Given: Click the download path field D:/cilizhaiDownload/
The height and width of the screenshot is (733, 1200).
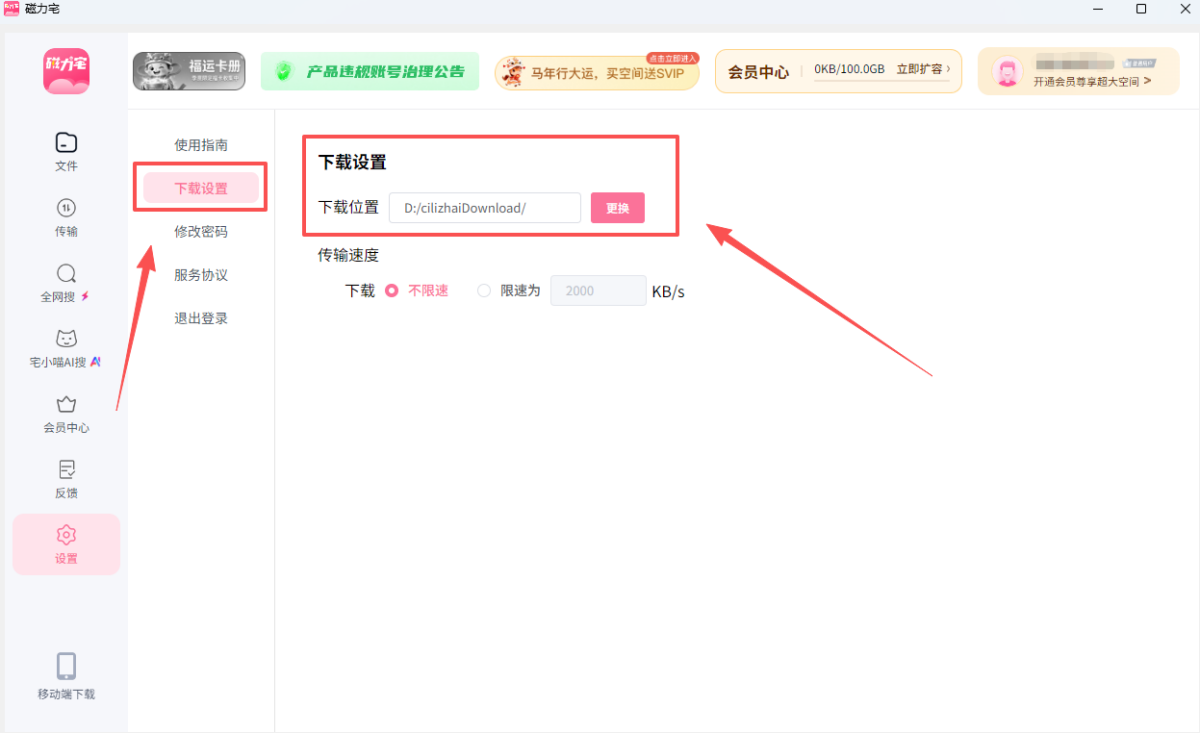Looking at the screenshot, I should pos(485,208).
